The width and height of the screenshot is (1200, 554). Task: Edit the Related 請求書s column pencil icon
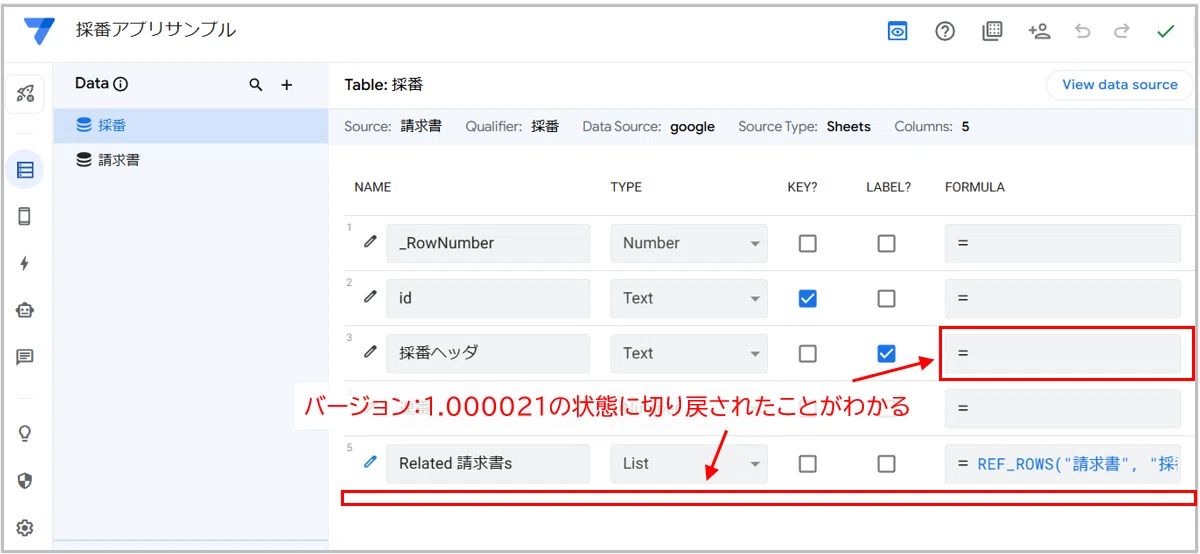(370, 462)
